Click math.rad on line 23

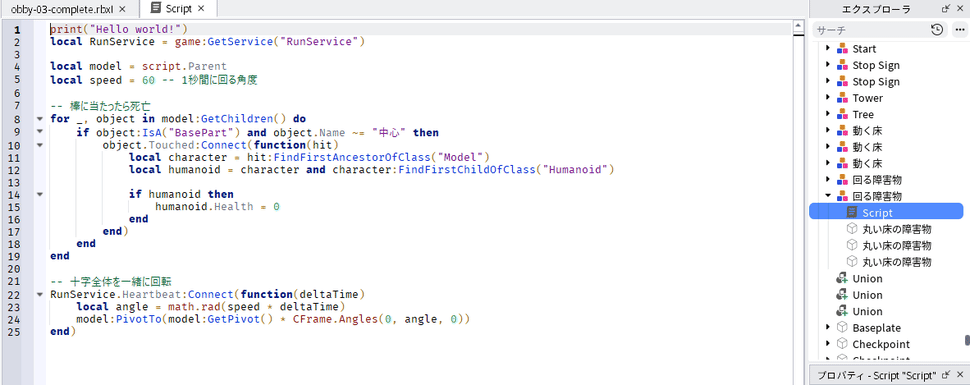coord(194,306)
